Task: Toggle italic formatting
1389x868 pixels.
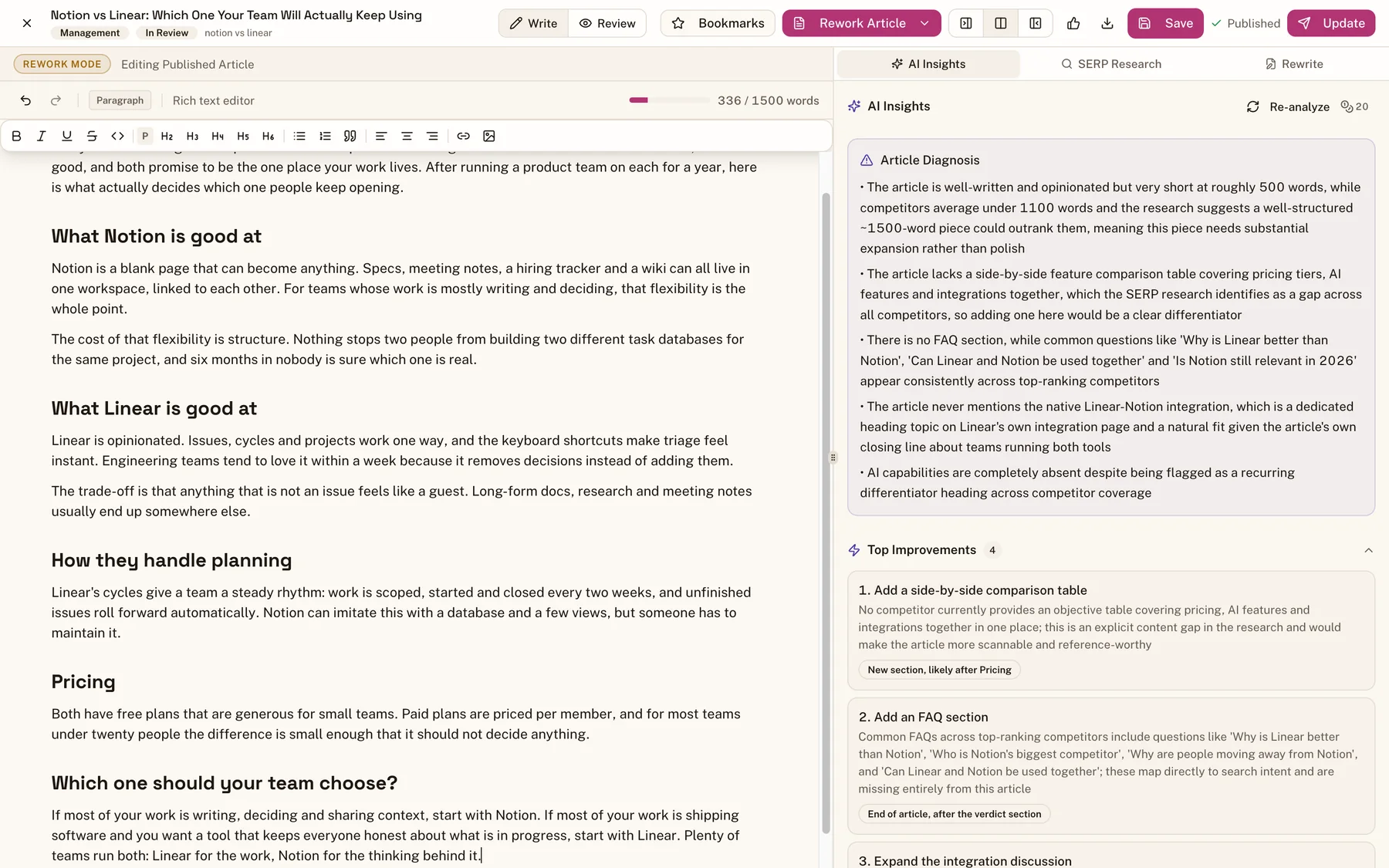Action: click(x=42, y=136)
